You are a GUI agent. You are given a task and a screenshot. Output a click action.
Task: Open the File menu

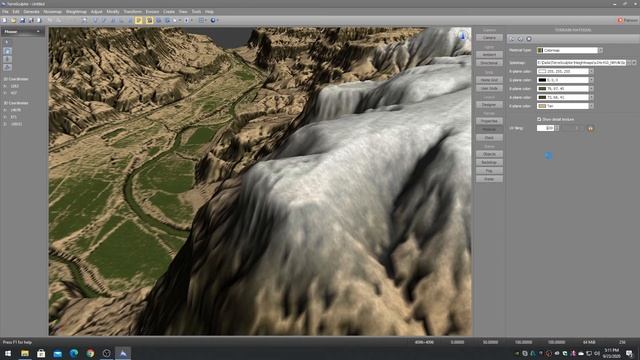5,12
